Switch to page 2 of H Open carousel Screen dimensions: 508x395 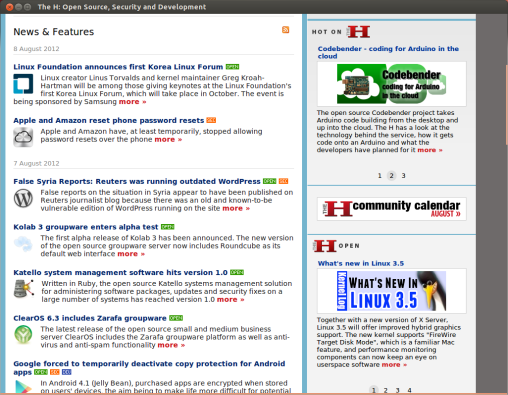pos(386,390)
